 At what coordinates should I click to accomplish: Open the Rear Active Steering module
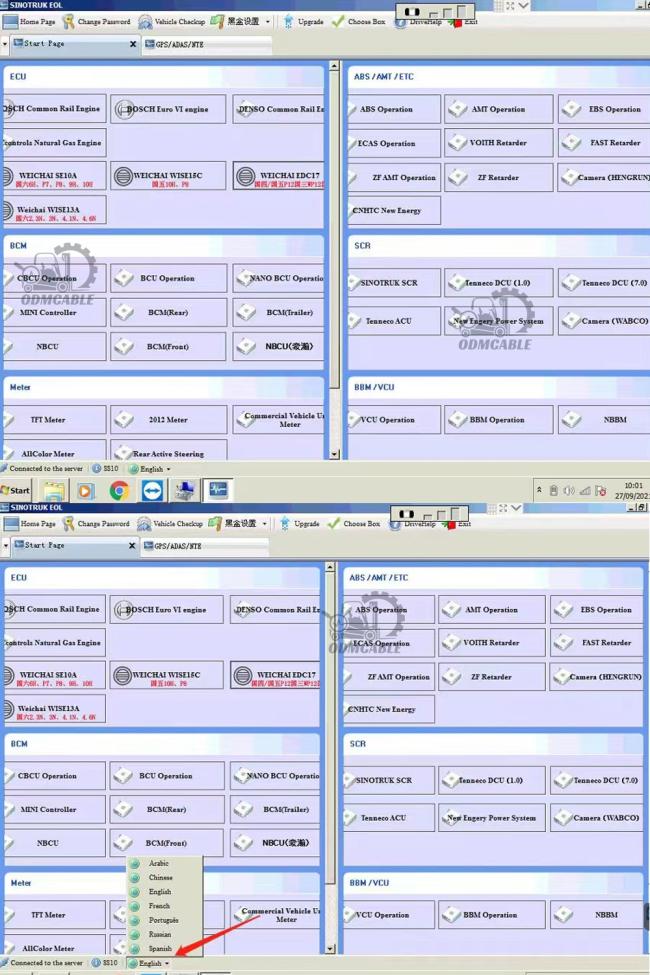[x=168, y=453]
